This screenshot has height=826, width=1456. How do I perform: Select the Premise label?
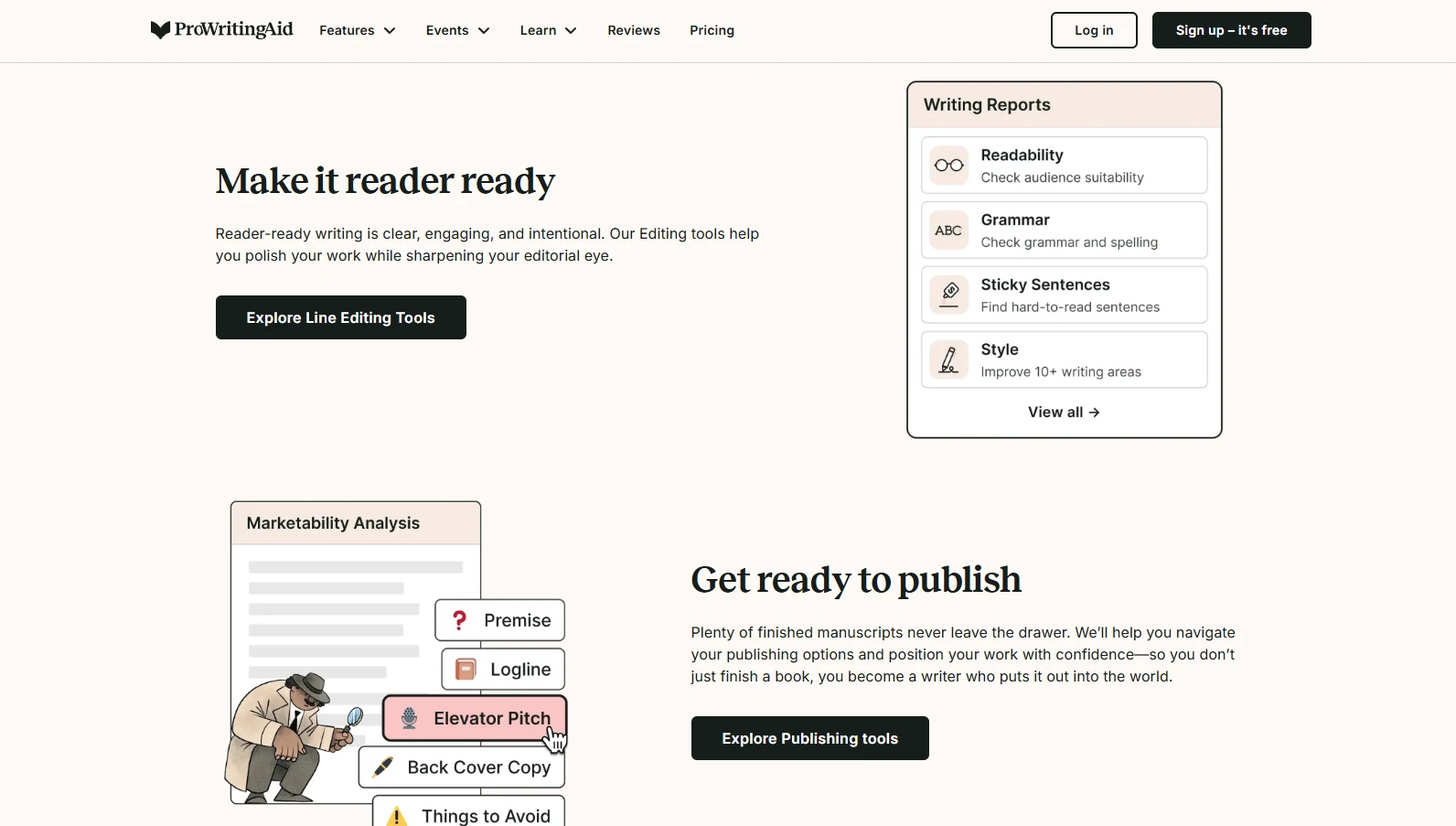coord(518,620)
